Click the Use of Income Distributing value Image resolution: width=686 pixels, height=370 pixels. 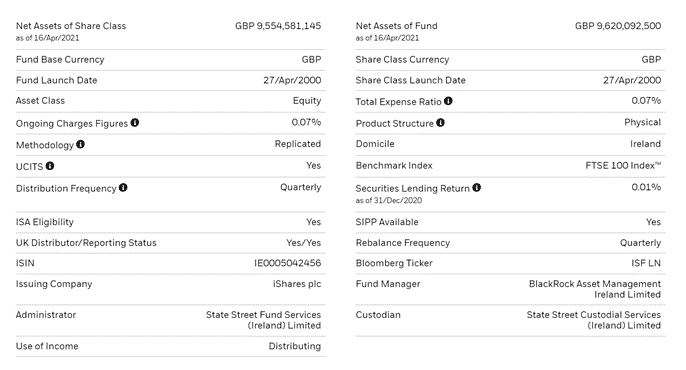(294, 346)
